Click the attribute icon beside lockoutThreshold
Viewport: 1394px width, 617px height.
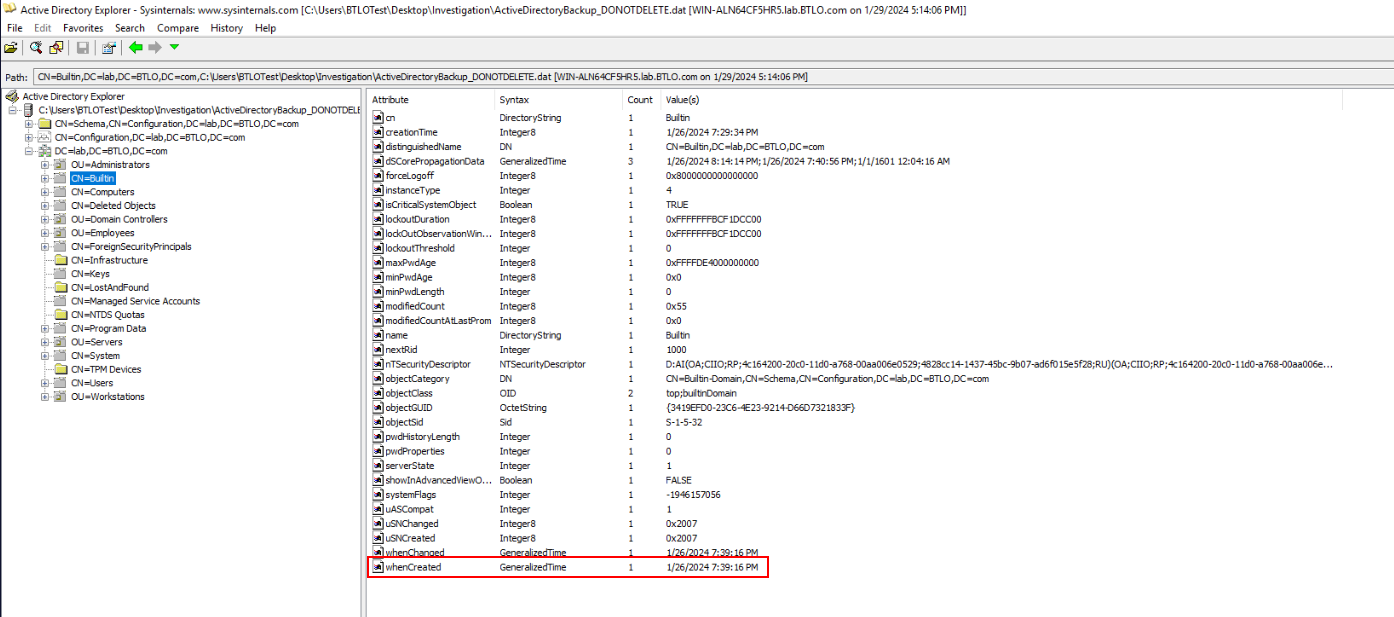[x=378, y=248]
